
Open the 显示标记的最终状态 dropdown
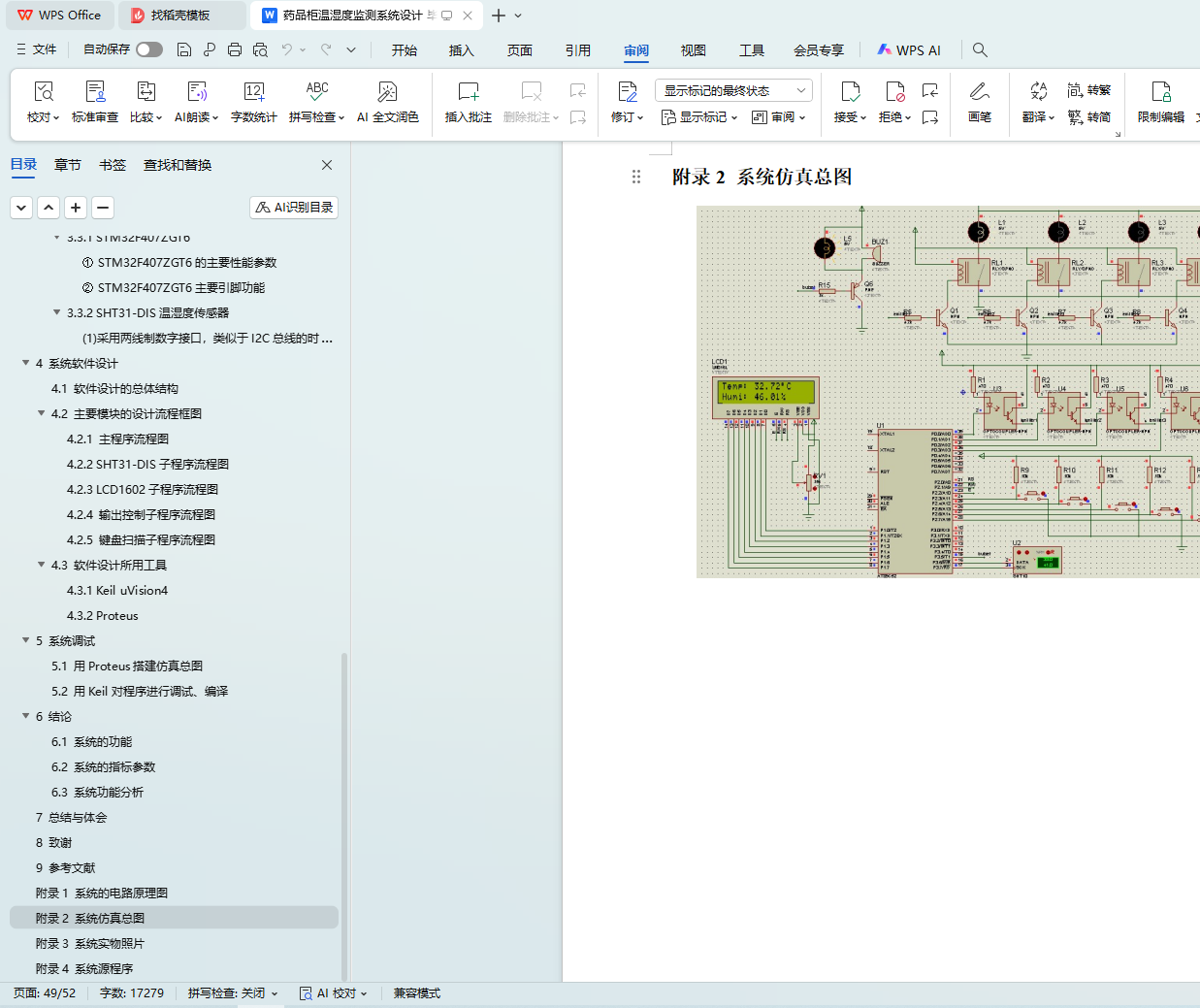pos(733,90)
